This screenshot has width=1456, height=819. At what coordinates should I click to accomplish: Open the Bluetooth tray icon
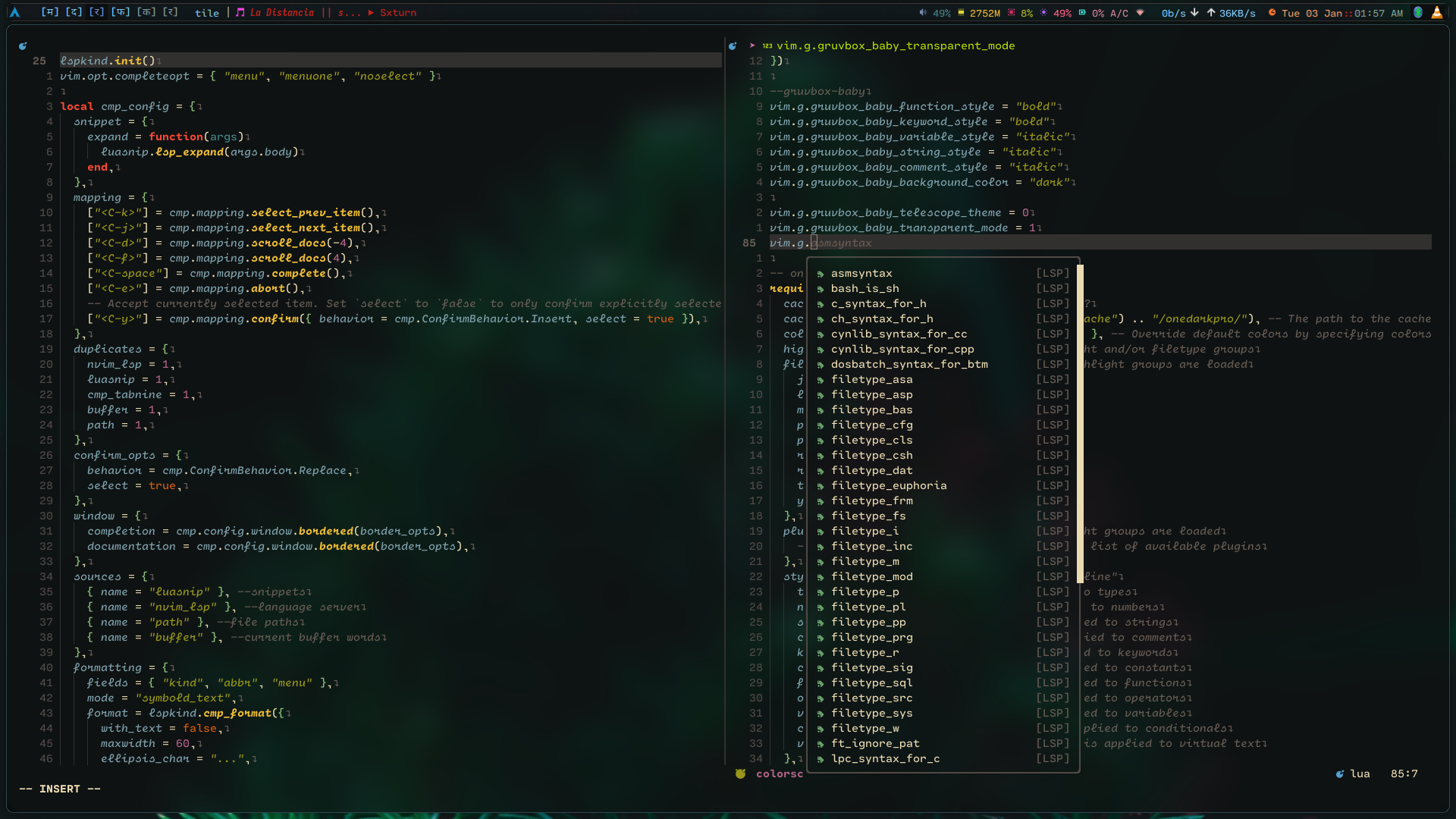(1417, 13)
